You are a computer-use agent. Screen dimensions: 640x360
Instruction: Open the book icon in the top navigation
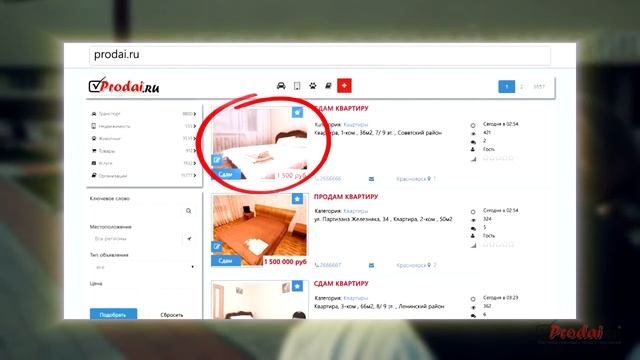tap(328, 86)
